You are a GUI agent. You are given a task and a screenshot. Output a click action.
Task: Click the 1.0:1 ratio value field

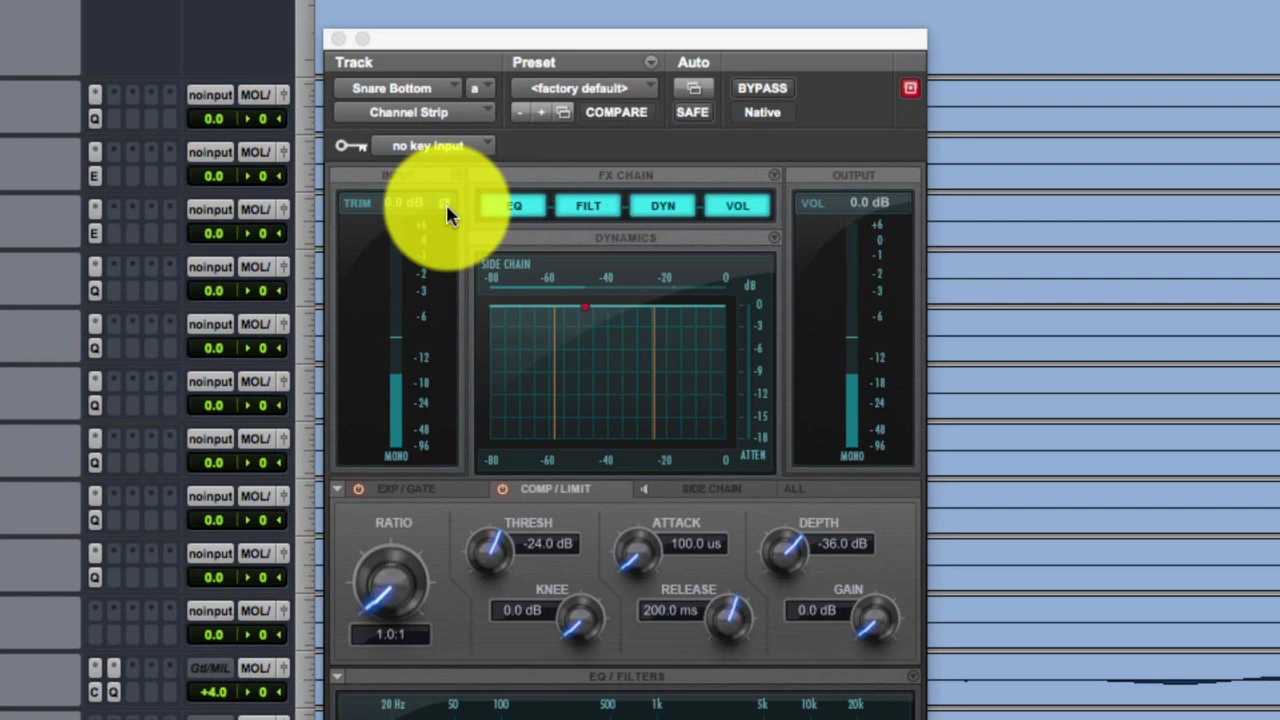pos(390,634)
